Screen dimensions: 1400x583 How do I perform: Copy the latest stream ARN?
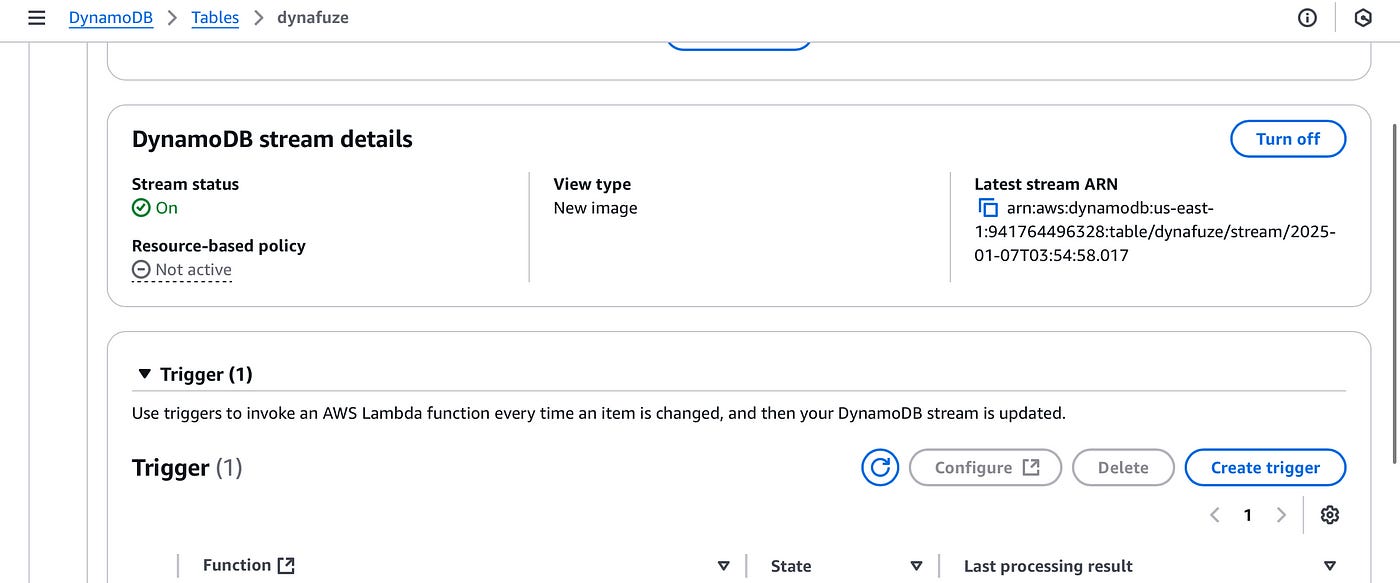point(988,208)
